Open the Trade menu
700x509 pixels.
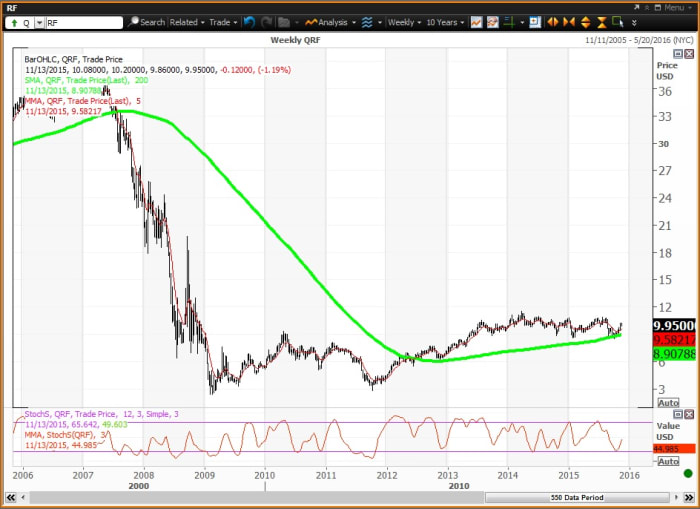223,22
